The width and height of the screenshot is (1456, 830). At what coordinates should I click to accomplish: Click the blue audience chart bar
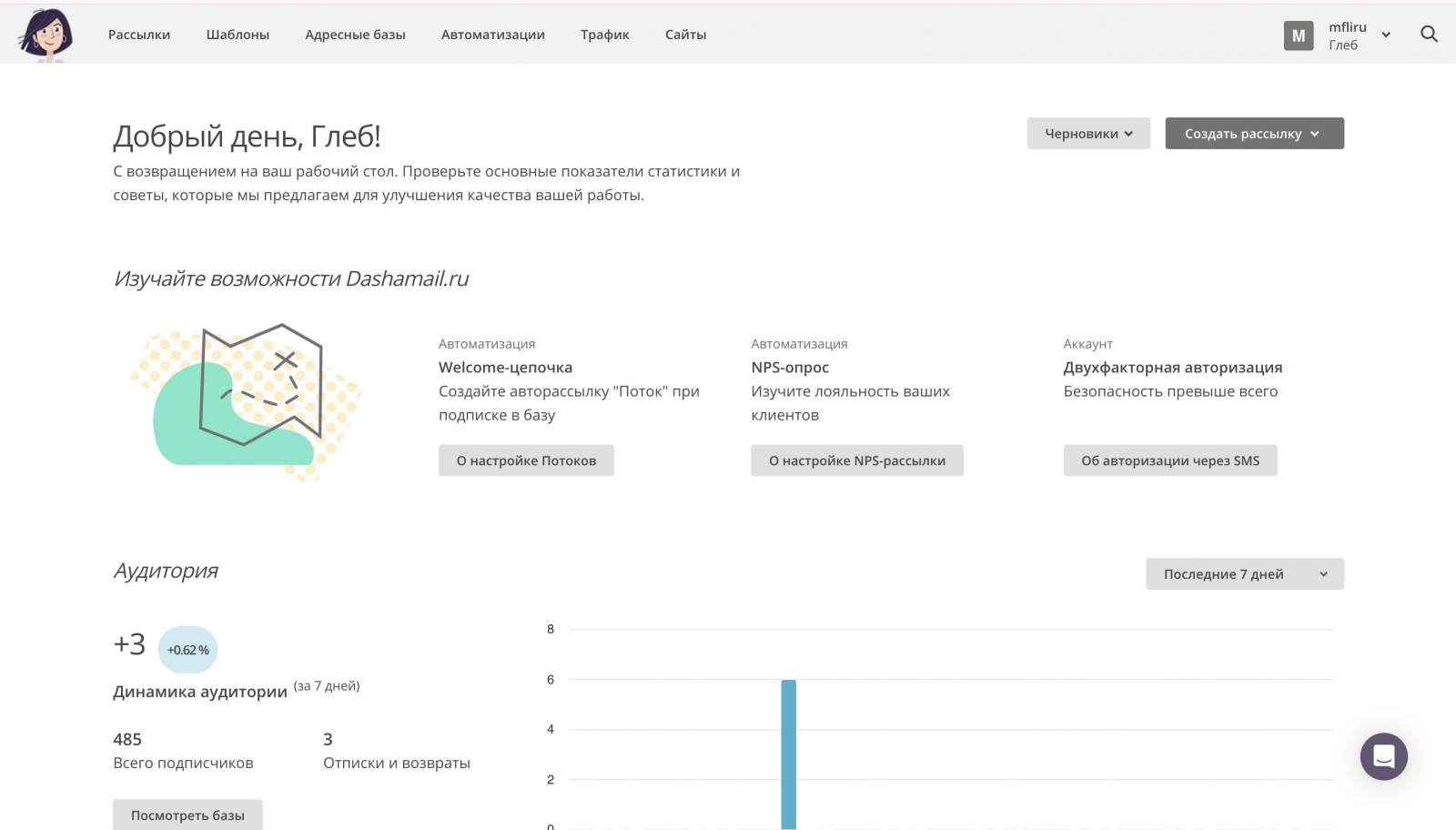[788, 754]
